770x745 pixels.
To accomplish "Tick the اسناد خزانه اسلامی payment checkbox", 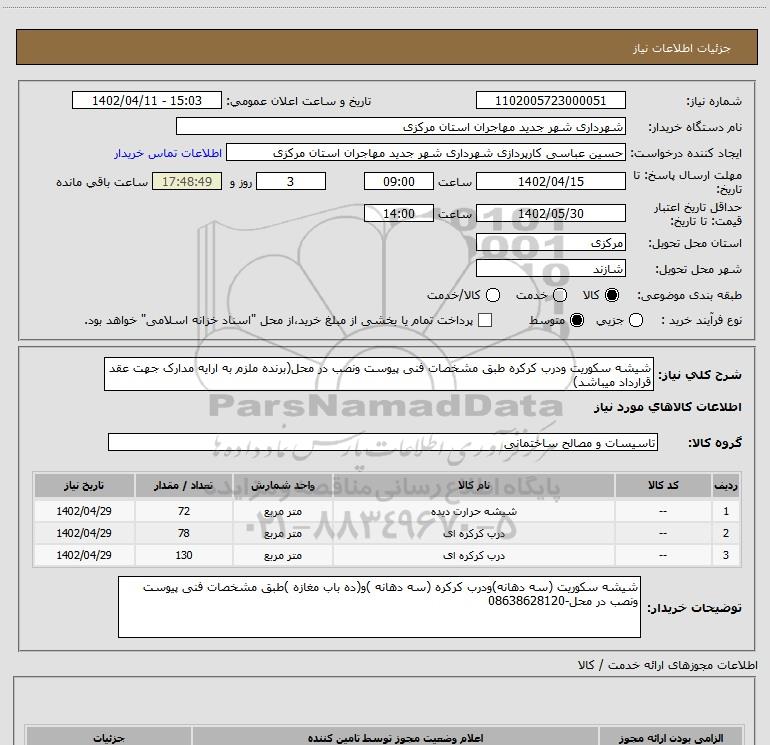I will 485,320.
